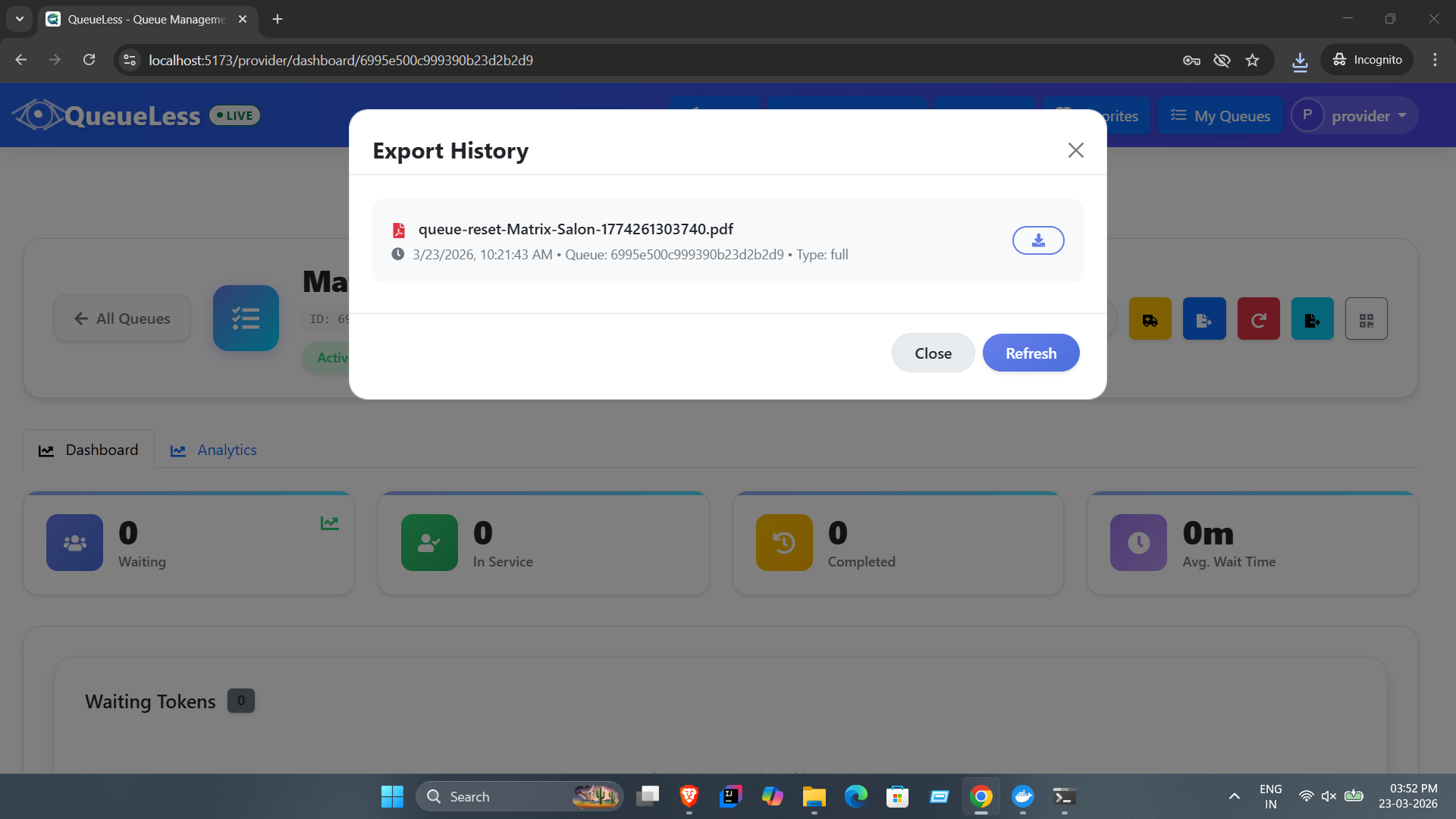Click the blue queue list icon
Viewport: 1456px width, 819px height.
pyautogui.click(x=246, y=318)
